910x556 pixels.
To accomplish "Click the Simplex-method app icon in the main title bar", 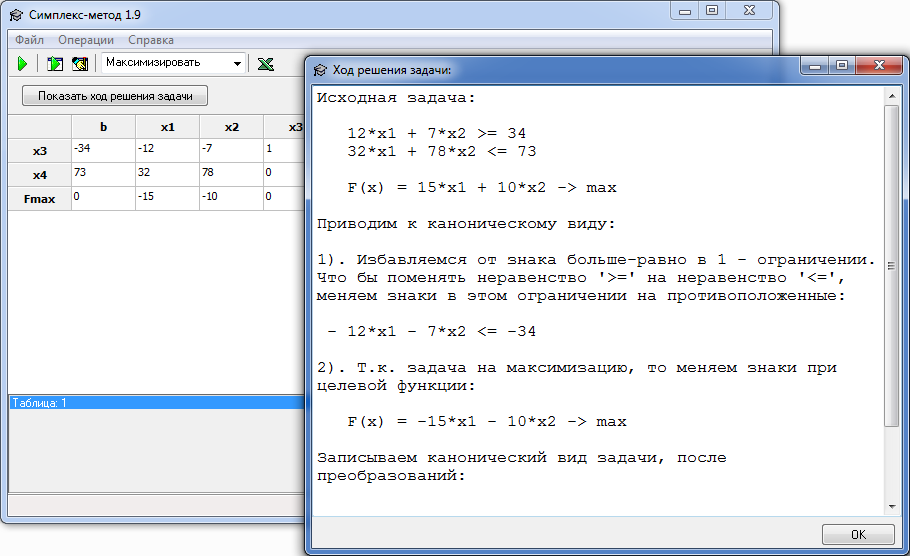I will click(16, 15).
